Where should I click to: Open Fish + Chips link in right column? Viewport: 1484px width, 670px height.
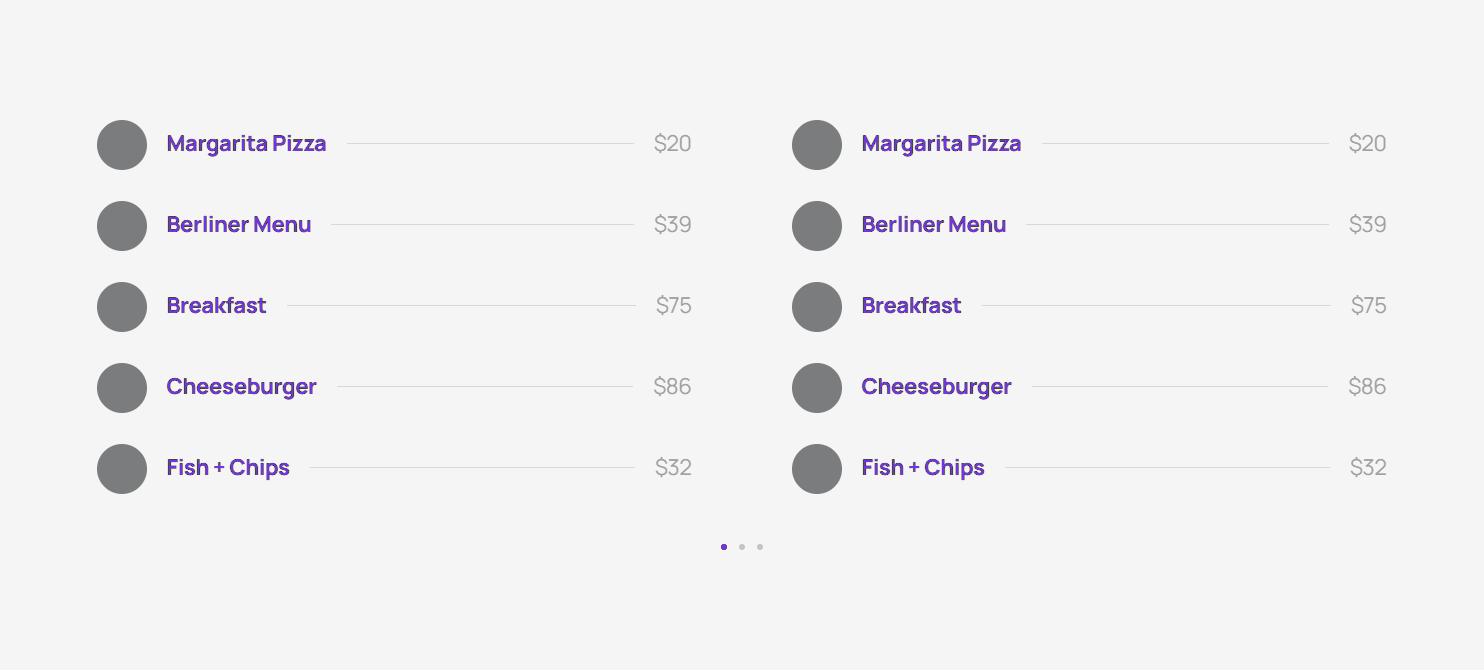point(923,468)
